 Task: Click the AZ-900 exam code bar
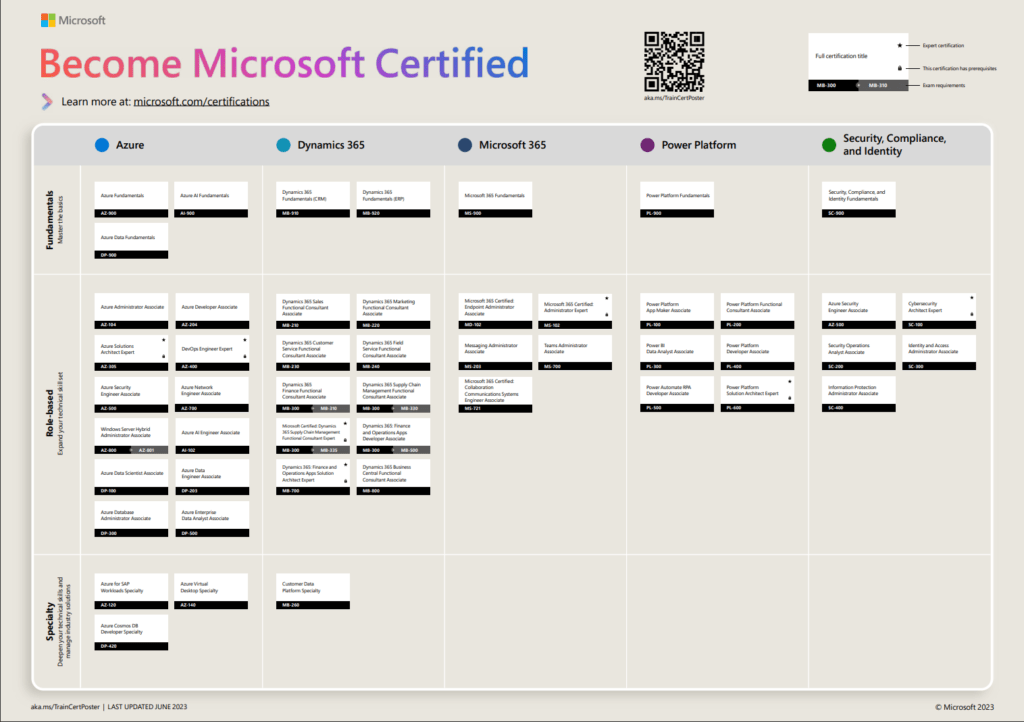(131, 213)
